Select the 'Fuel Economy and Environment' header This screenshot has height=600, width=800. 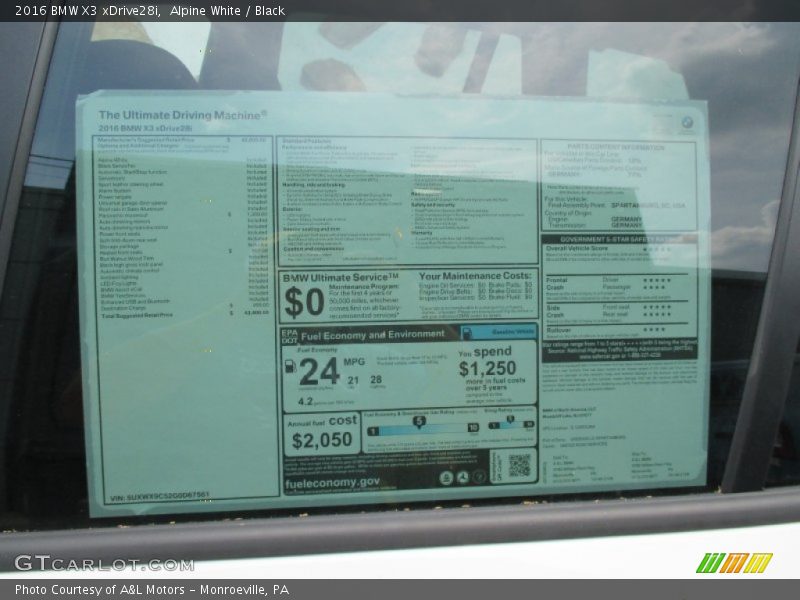[372, 335]
